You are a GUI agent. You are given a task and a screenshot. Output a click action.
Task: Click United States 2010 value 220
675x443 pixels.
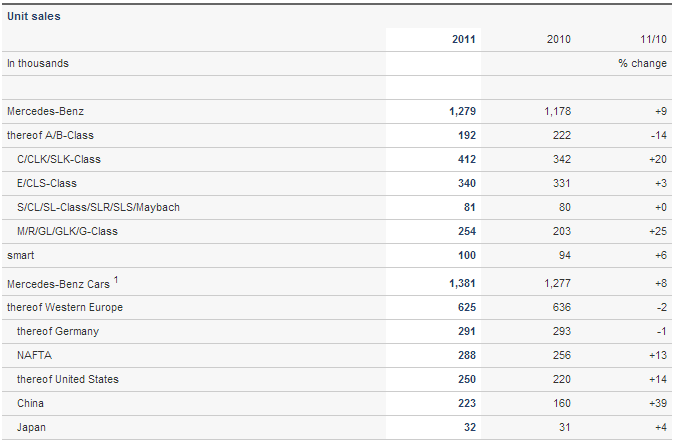tap(562, 379)
